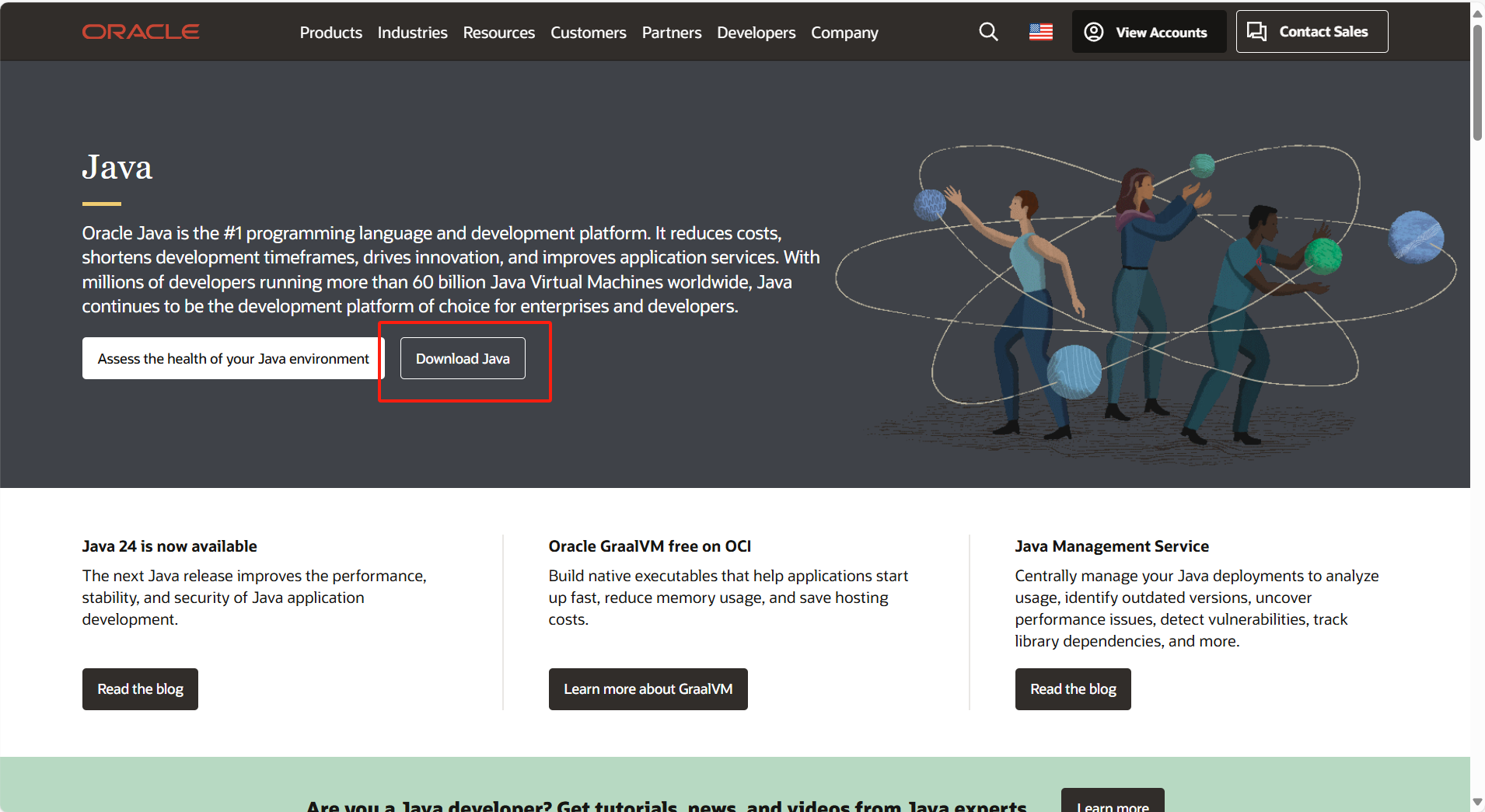Read the blog about Java 24
The width and height of the screenshot is (1485, 812).
(x=140, y=689)
